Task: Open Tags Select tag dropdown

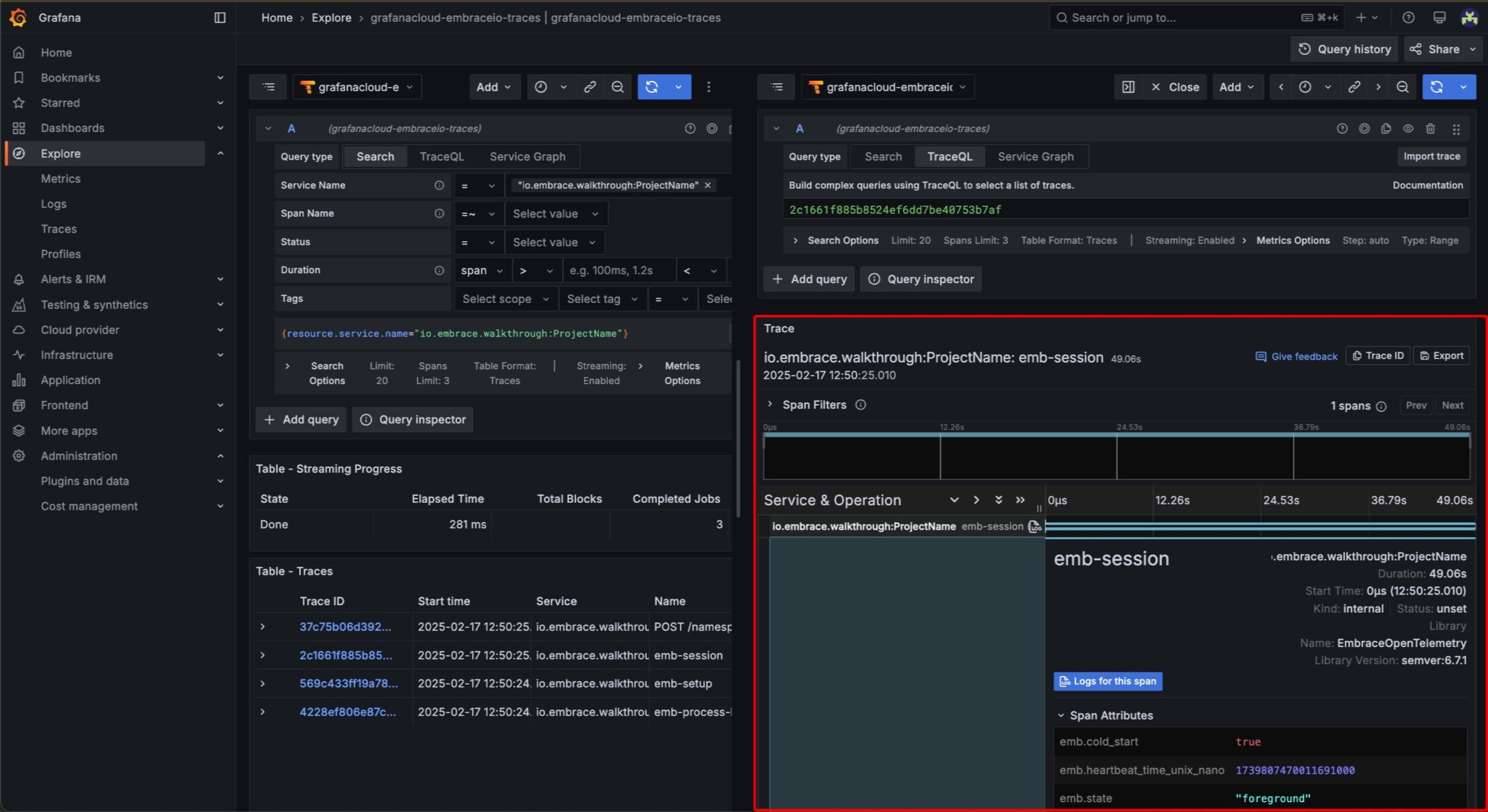Action: point(603,299)
